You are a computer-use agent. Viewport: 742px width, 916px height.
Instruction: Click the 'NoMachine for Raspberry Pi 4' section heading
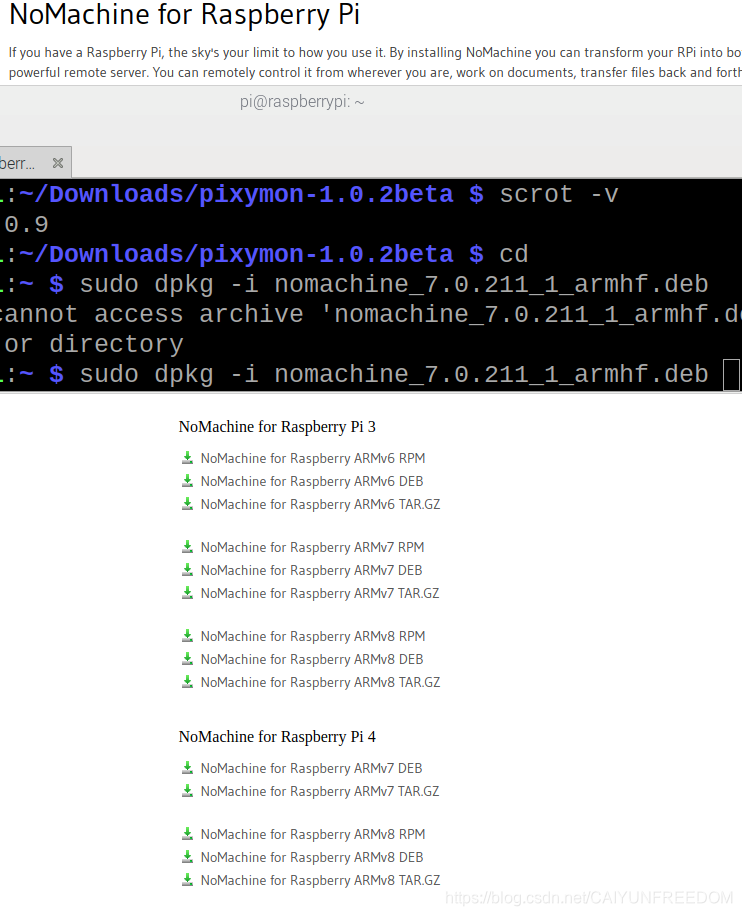coord(277,737)
